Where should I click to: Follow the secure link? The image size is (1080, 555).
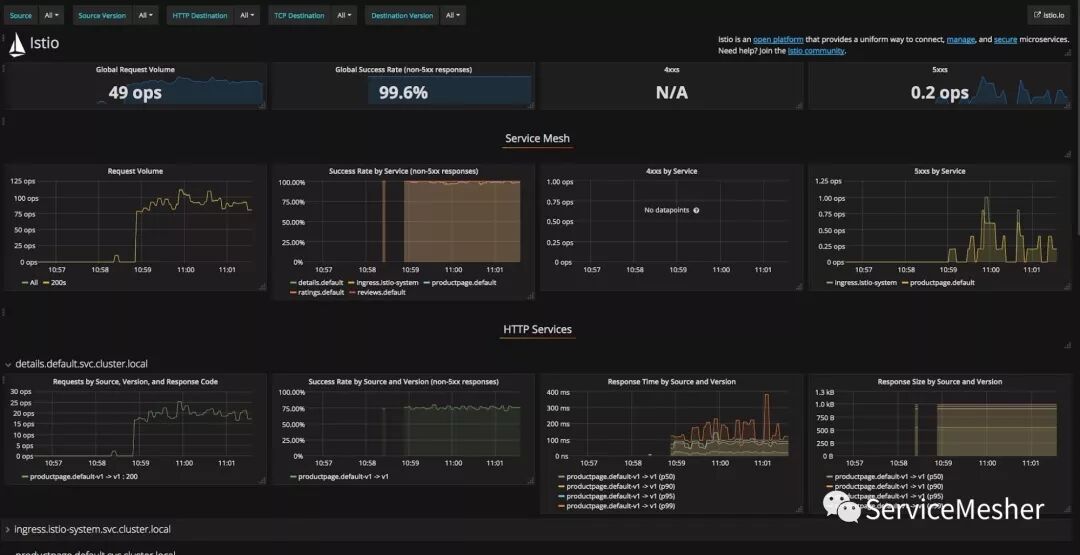click(x=1005, y=40)
